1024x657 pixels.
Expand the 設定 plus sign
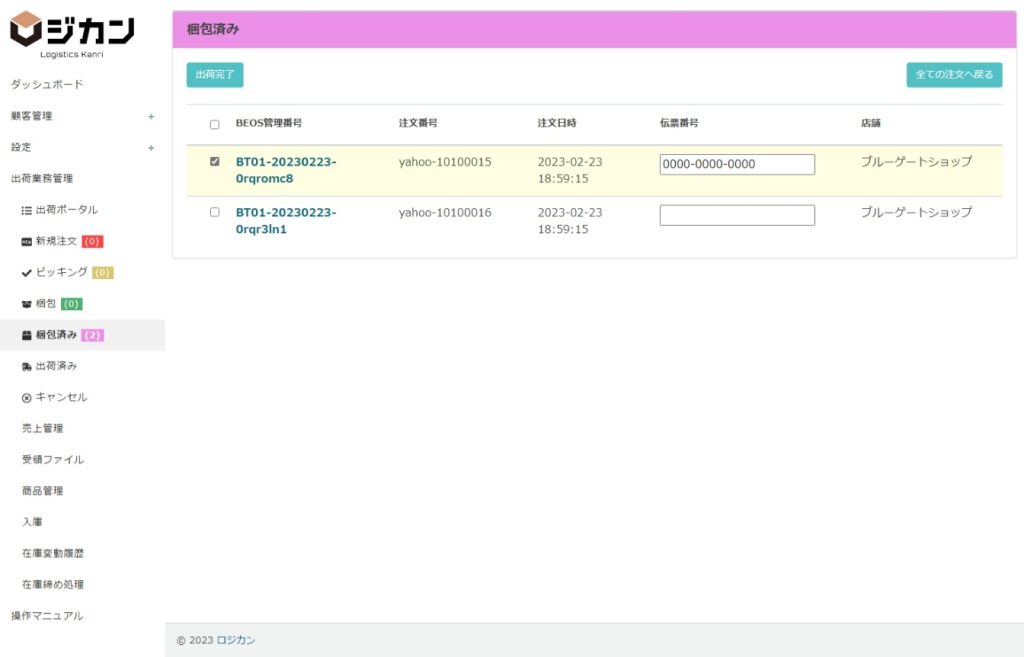click(151, 148)
